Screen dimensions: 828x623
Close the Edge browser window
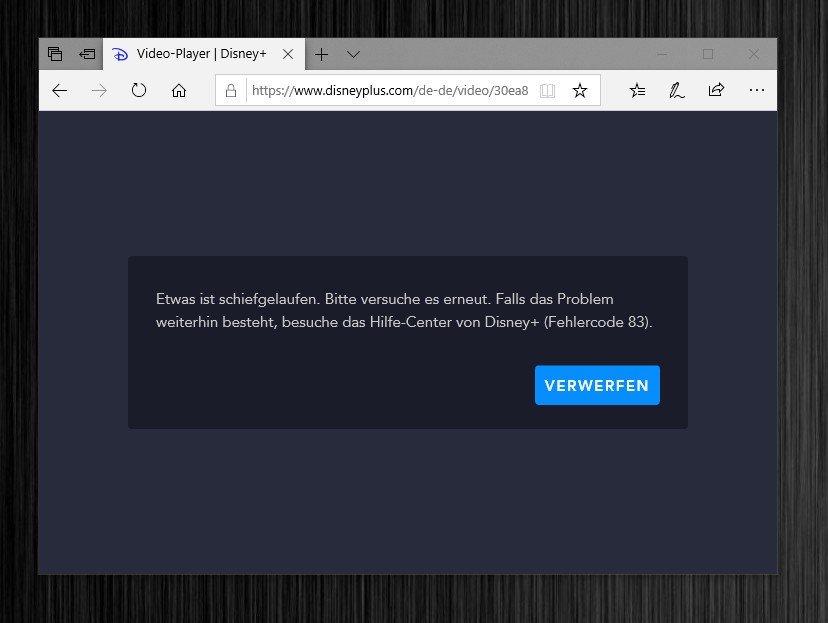(x=754, y=54)
